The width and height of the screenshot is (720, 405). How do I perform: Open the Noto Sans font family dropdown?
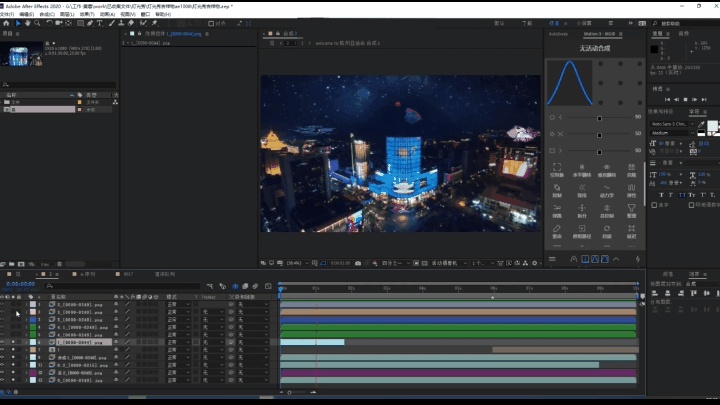673,124
